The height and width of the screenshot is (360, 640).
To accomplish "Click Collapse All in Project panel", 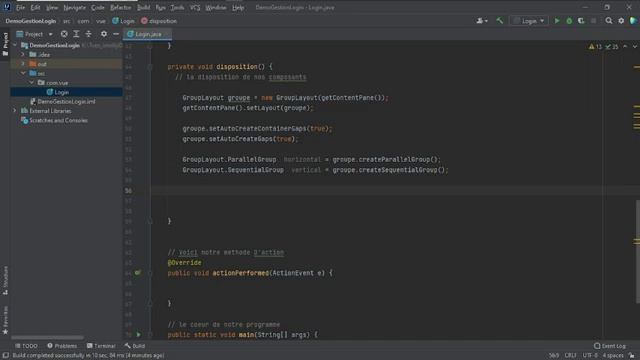I will point(89,34).
